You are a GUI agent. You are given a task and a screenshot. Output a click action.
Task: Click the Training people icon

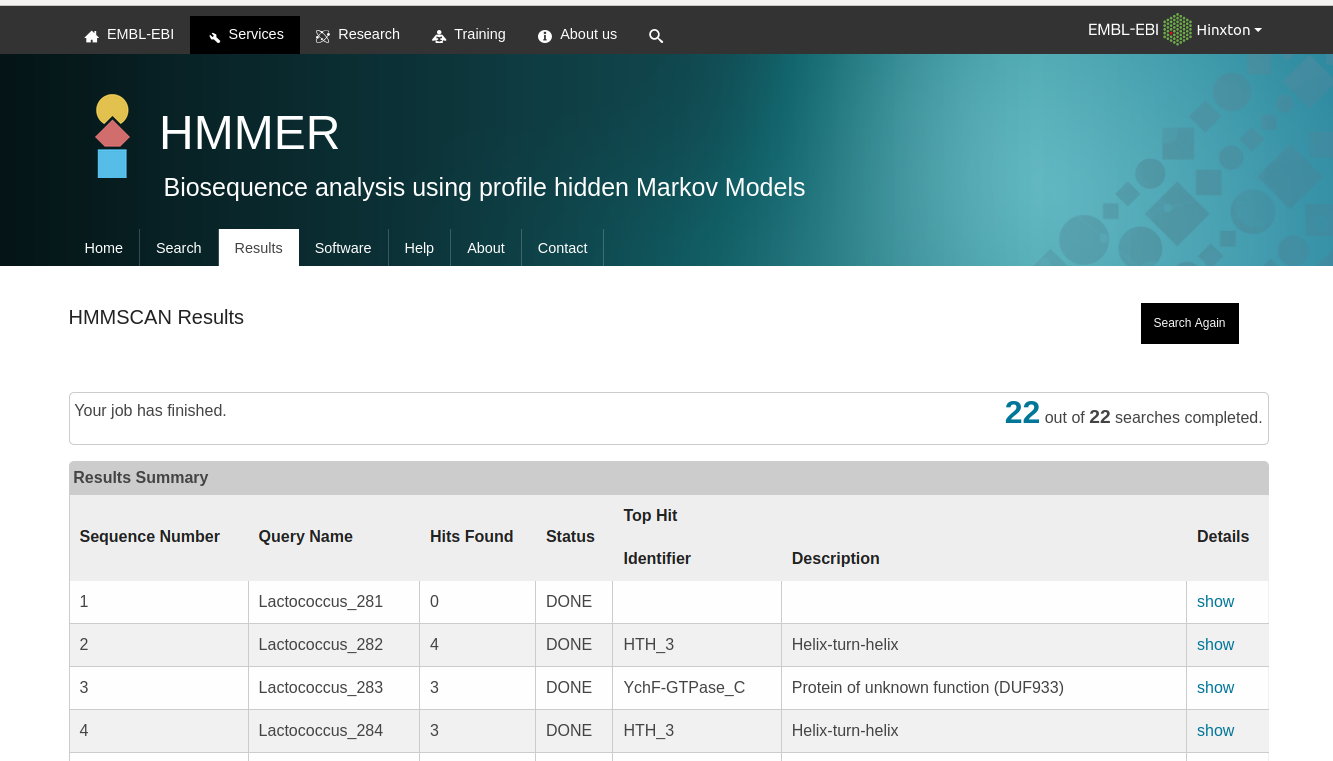coord(439,36)
